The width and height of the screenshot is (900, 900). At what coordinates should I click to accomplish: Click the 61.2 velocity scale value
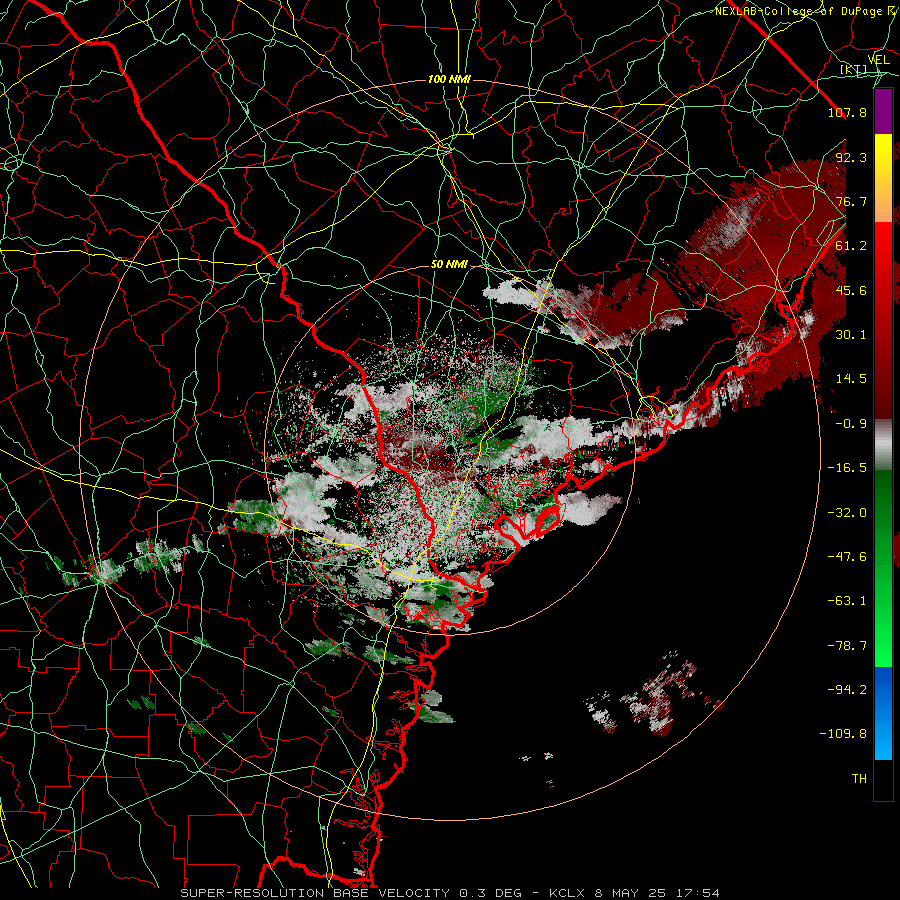pyautogui.click(x=851, y=246)
